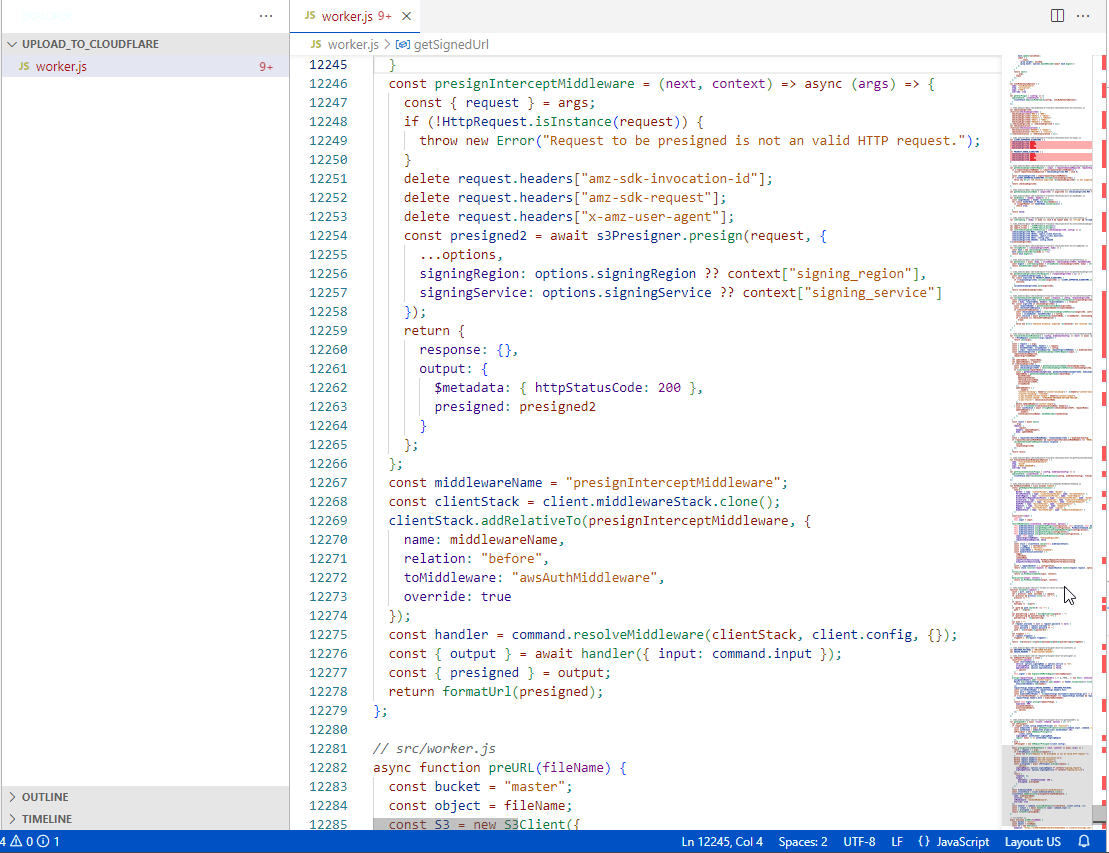Open the editor More Actions ellipsis menu
Viewport: 1109px width, 853px height.
(x=1085, y=15)
